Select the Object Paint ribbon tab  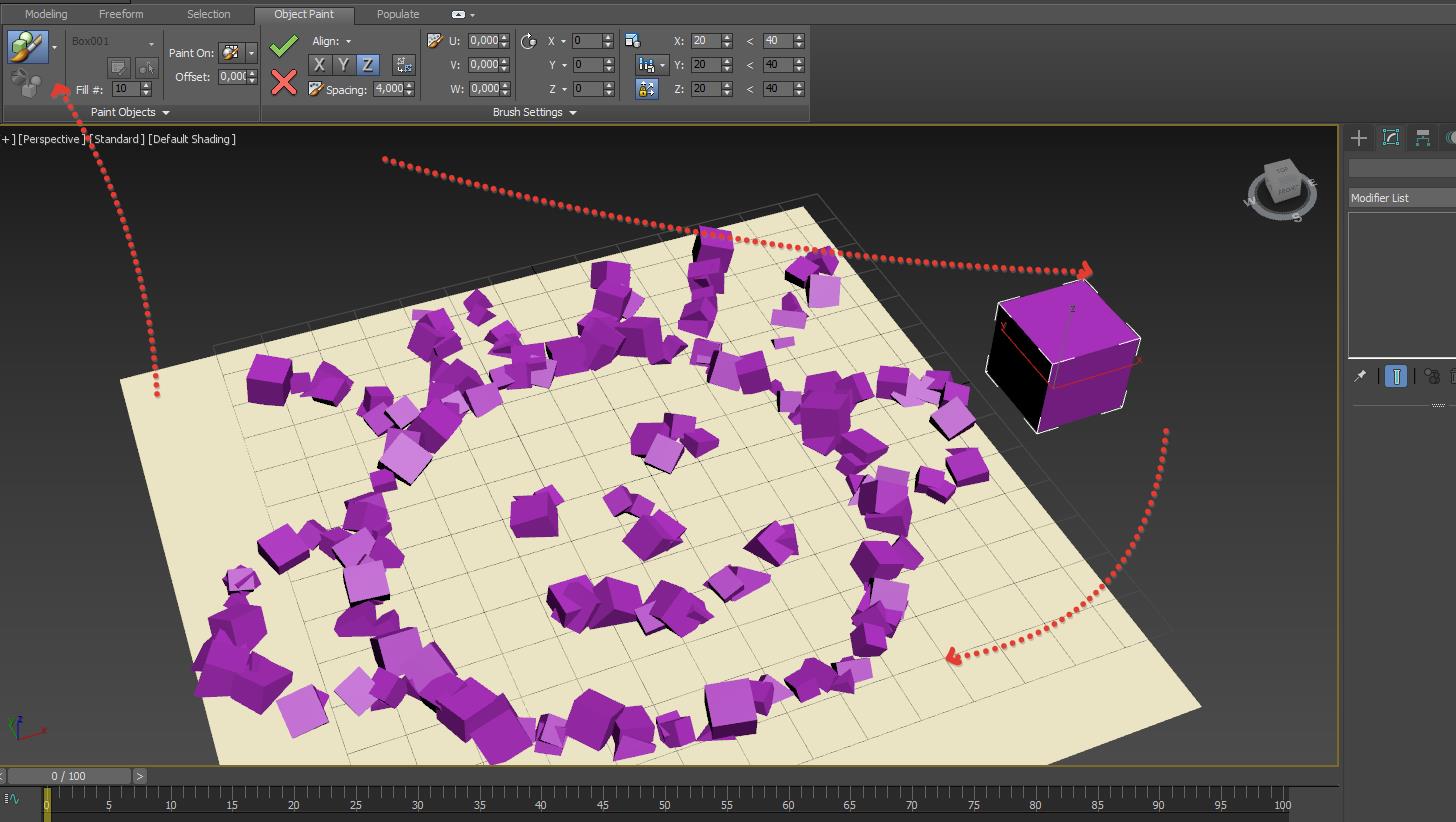tap(304, 14)
